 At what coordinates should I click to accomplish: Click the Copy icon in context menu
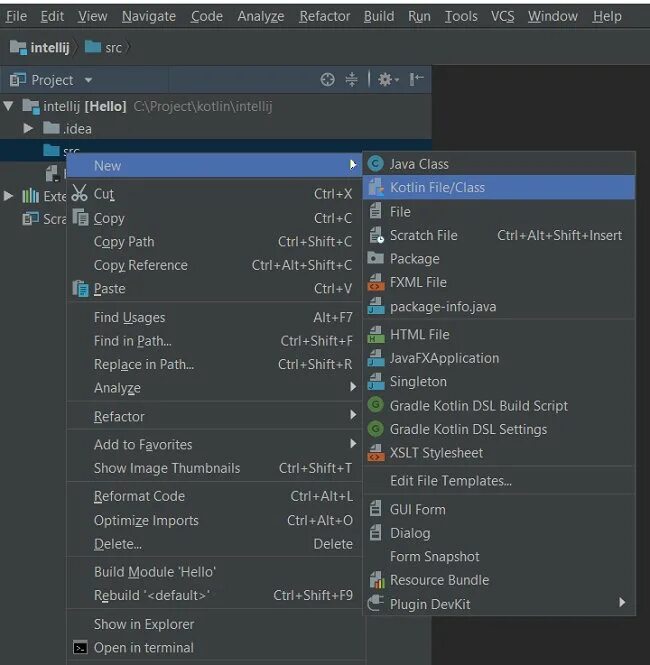click(x=80, y=218)
